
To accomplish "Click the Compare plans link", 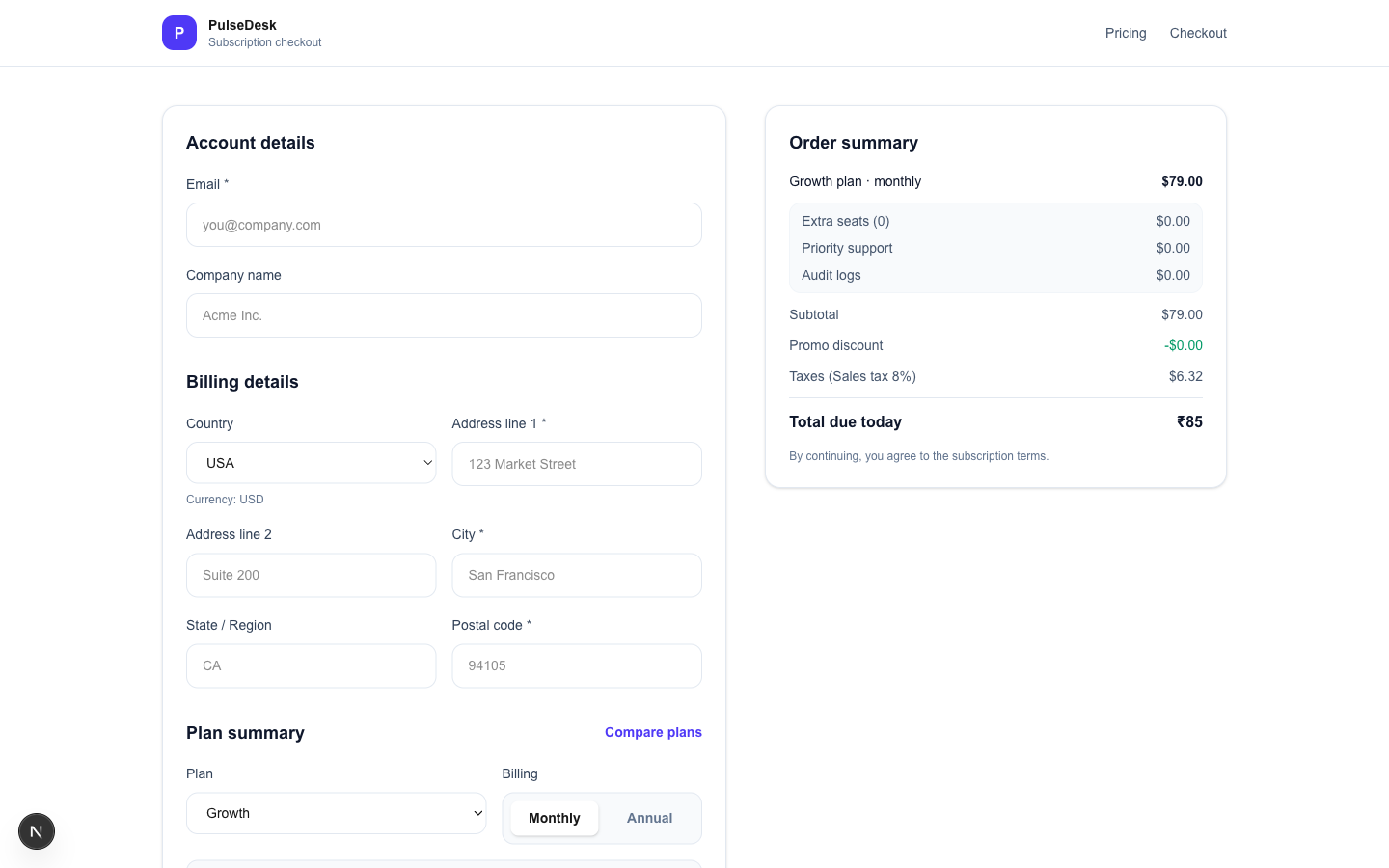I will coord(653,732).
